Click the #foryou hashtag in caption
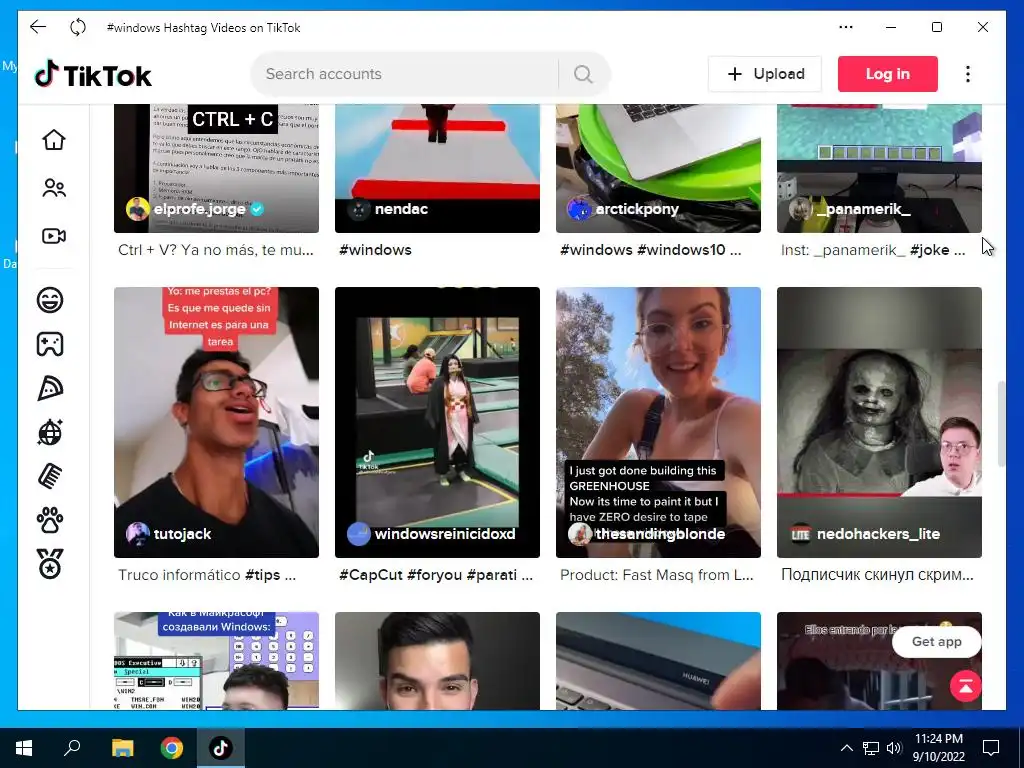This screenshot has width=1024, height=768. point(434,575)
